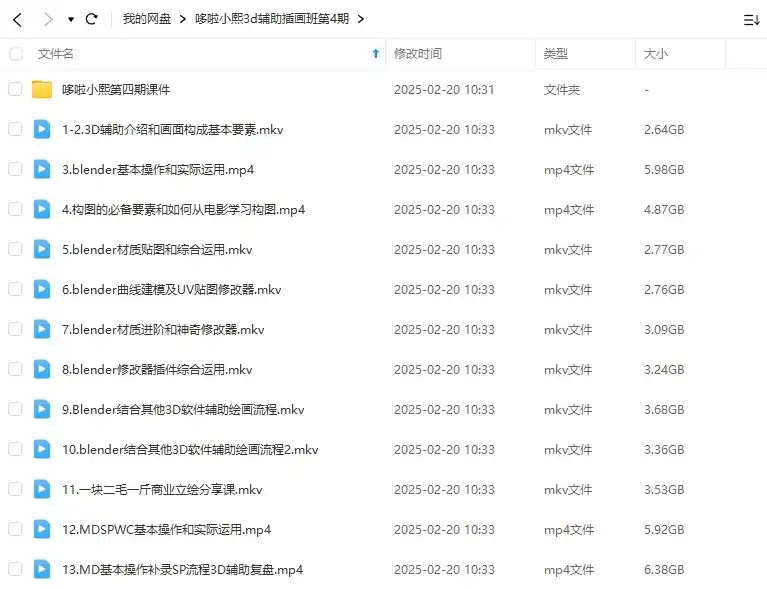
Task: Open 8.blender修改器插件综合运用.mkv
Action: point(157,370)
